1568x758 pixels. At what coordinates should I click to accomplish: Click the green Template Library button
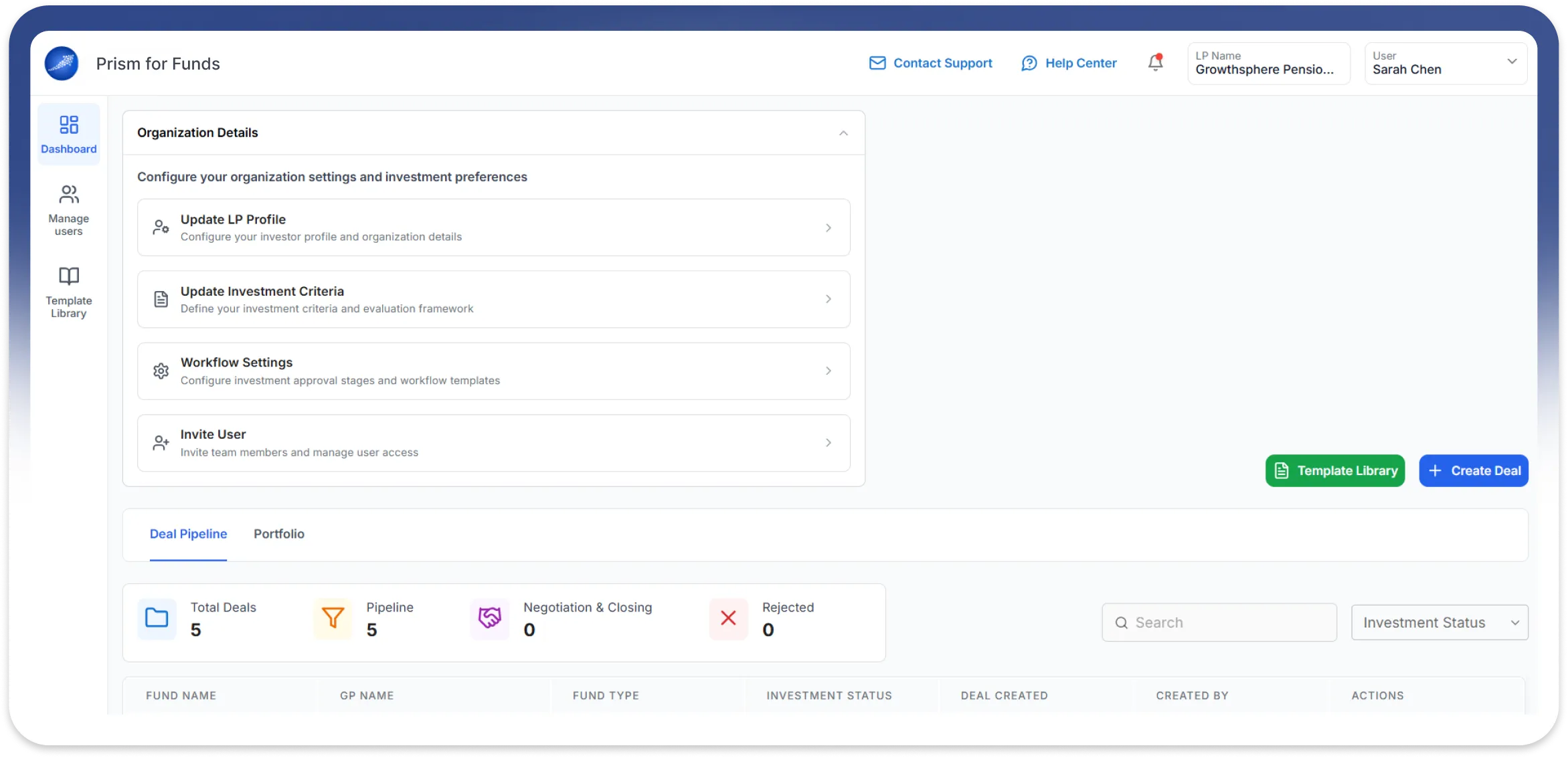pyautogui.click(x=1334, y=471)
